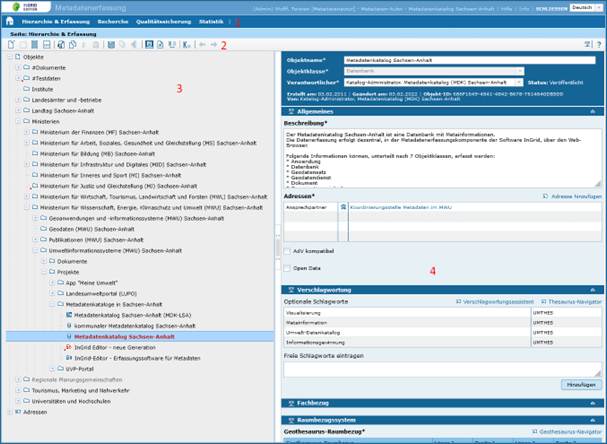Click the new object toolbar icon
The image size is (607, 444).
(11, 45)
